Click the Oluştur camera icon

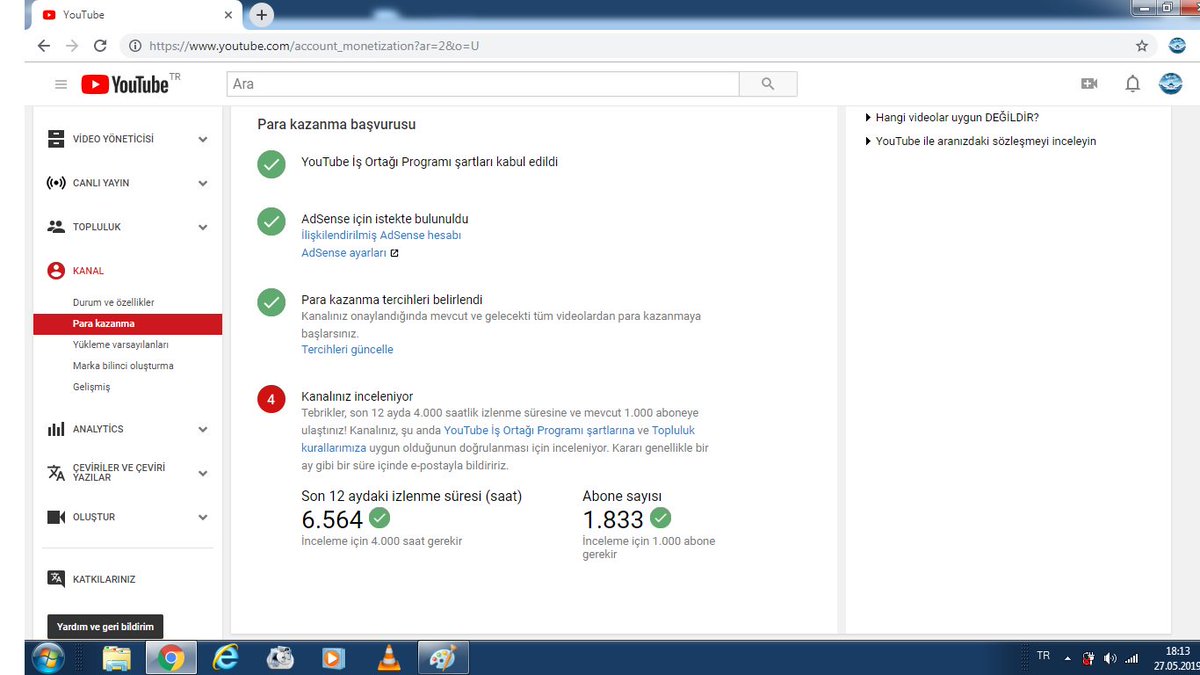[x=56, y=517]
